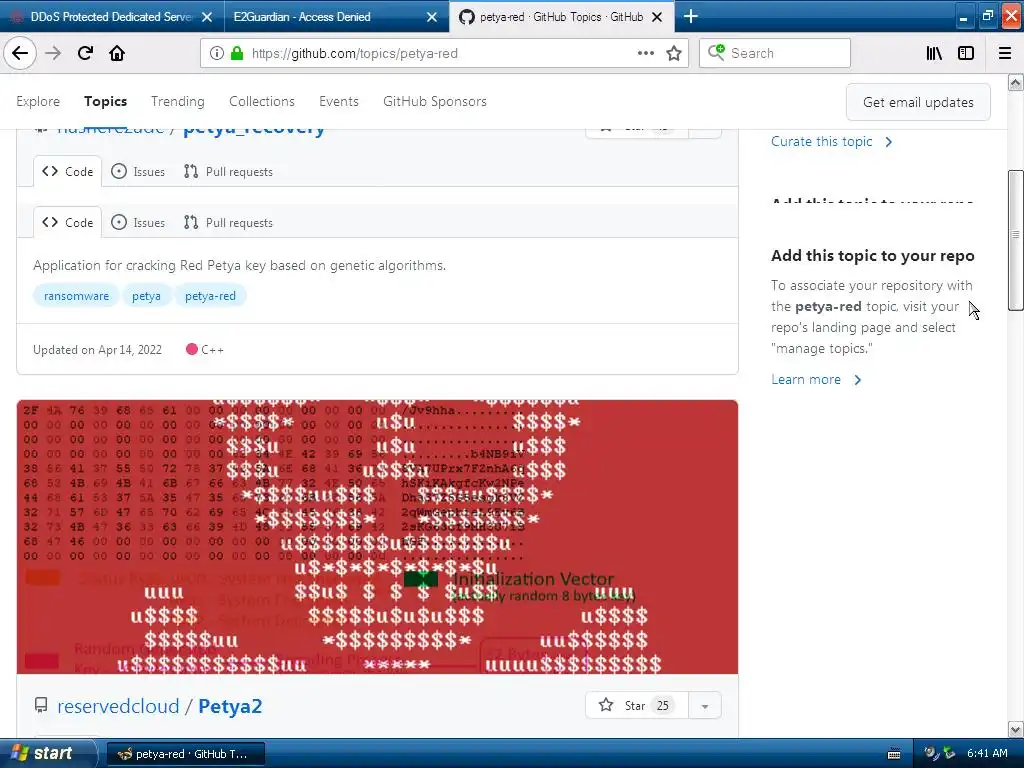This screenshot has width=1024, height=768.
Task: Click the Updated on Apr 14, 2022 text
Action: tap(97, 349)
